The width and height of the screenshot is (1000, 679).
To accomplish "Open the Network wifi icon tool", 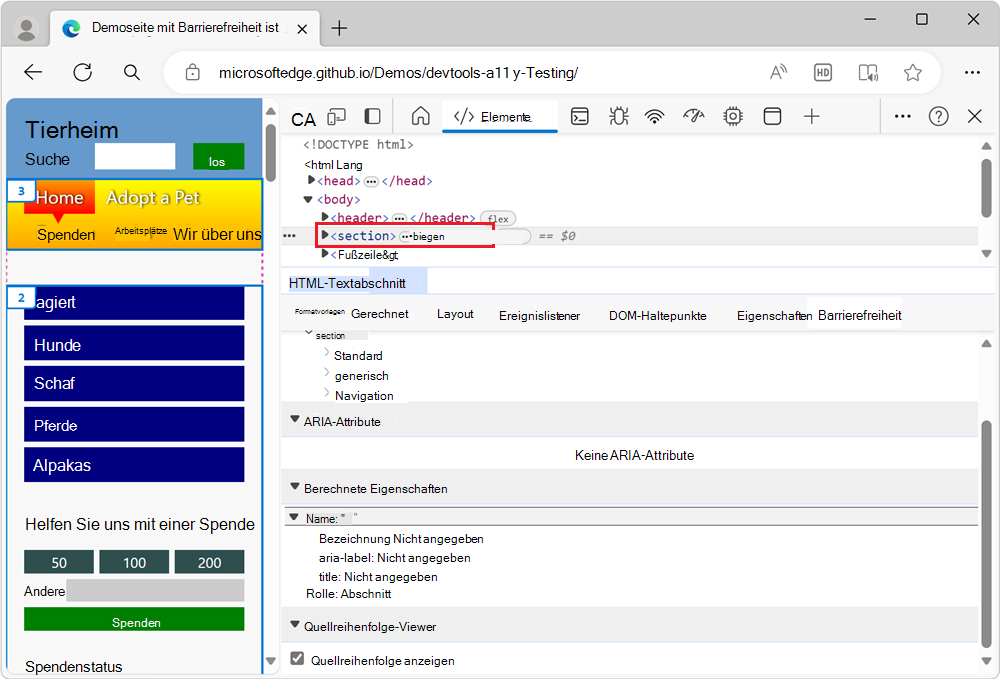I will click(x=655, y=116).
